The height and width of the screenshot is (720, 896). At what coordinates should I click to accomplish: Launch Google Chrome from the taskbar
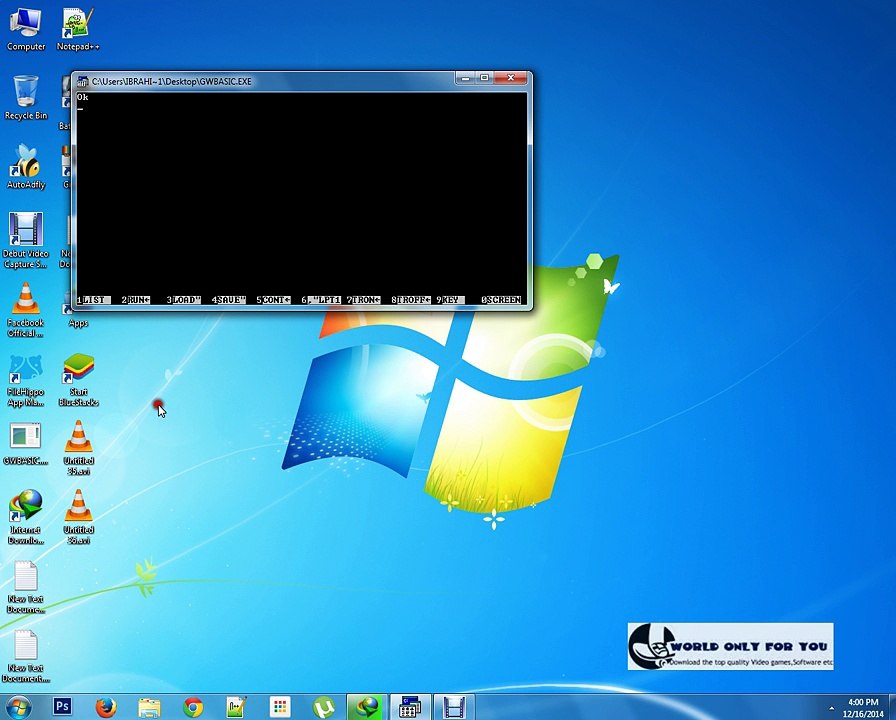(193, 707)
